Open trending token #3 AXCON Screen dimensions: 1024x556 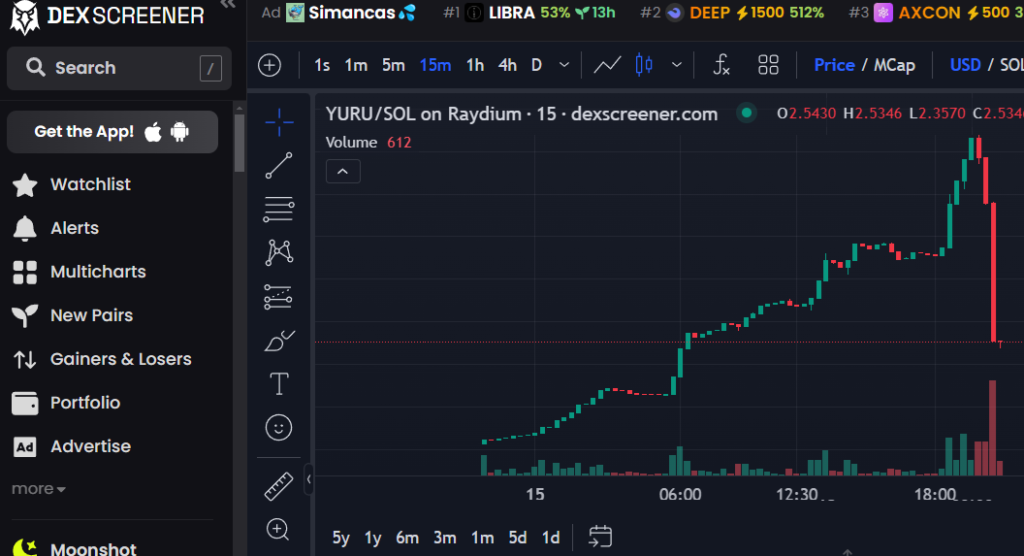(x=936, y=12)
